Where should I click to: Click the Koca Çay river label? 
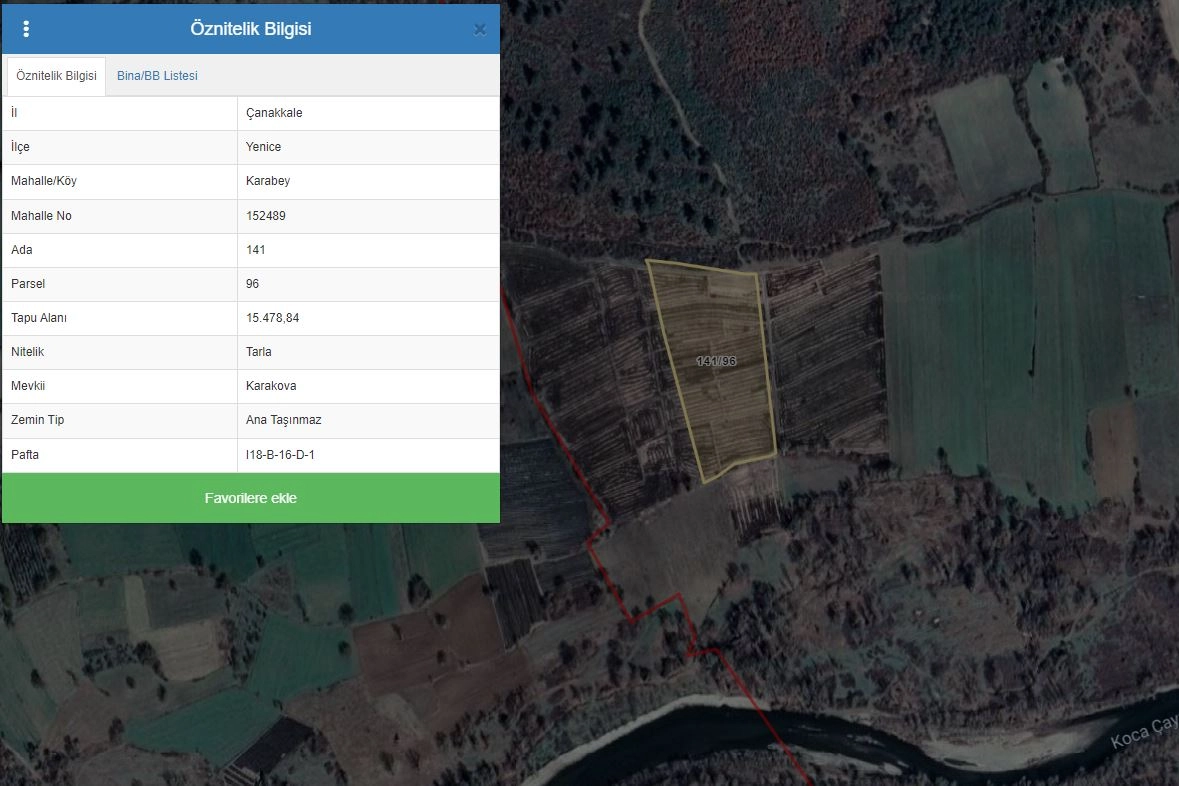[x=1143, y=738]
